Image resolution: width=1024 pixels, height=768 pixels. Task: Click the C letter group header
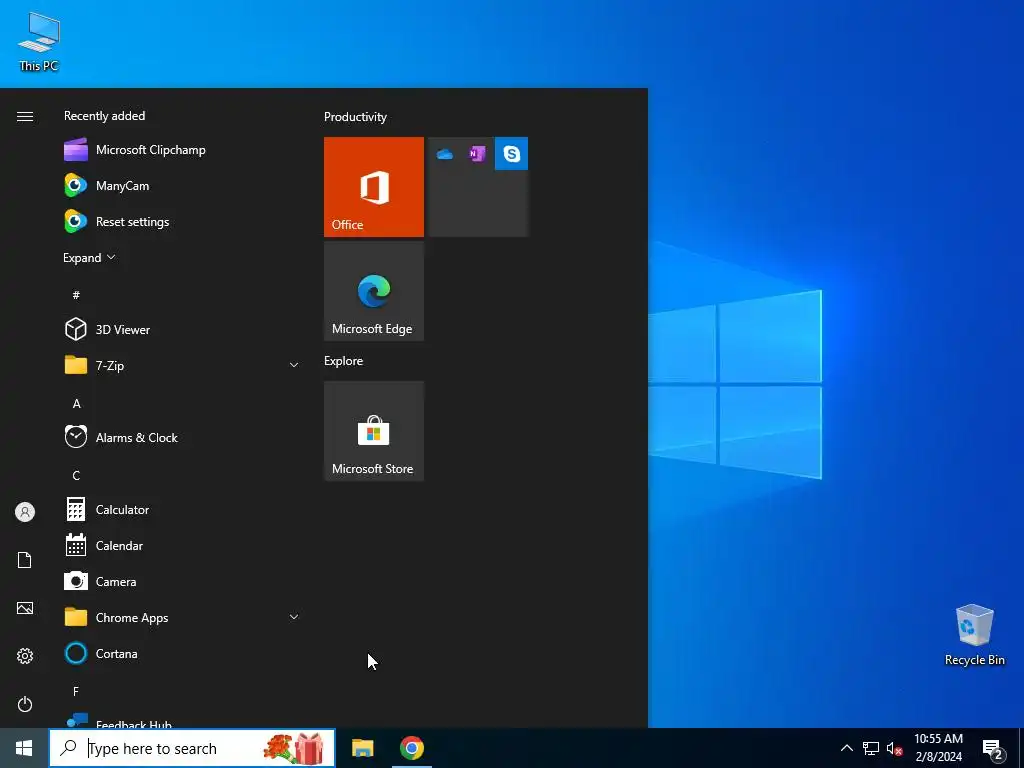76,475
